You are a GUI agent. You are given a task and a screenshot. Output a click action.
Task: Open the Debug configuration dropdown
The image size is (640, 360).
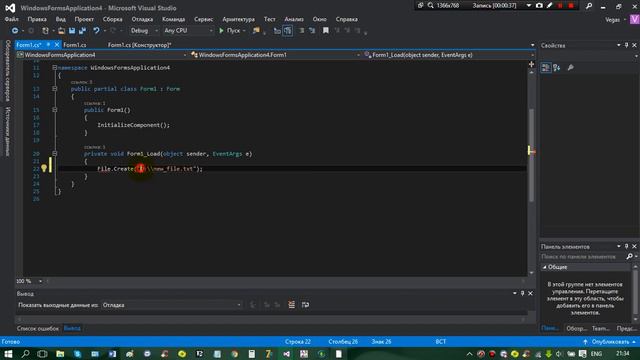(x=144, y=31)
